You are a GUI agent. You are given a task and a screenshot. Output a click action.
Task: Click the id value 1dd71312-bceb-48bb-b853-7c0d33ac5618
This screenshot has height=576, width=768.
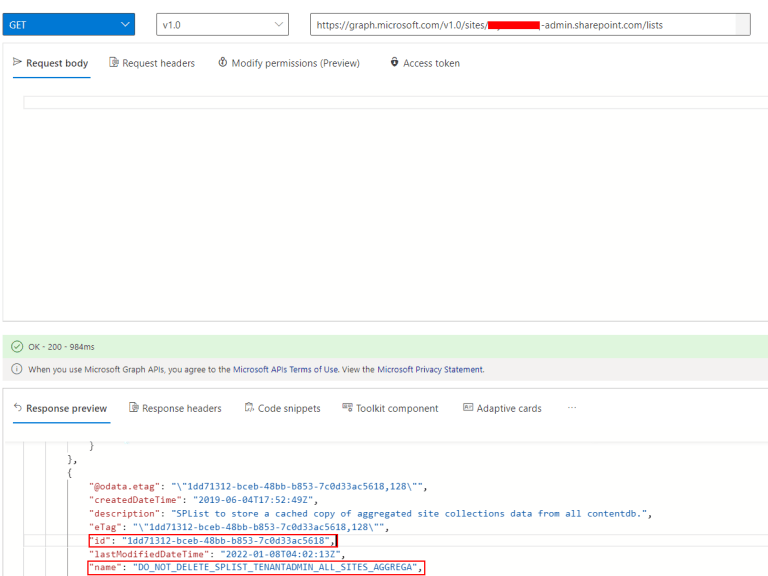point(226,541)
